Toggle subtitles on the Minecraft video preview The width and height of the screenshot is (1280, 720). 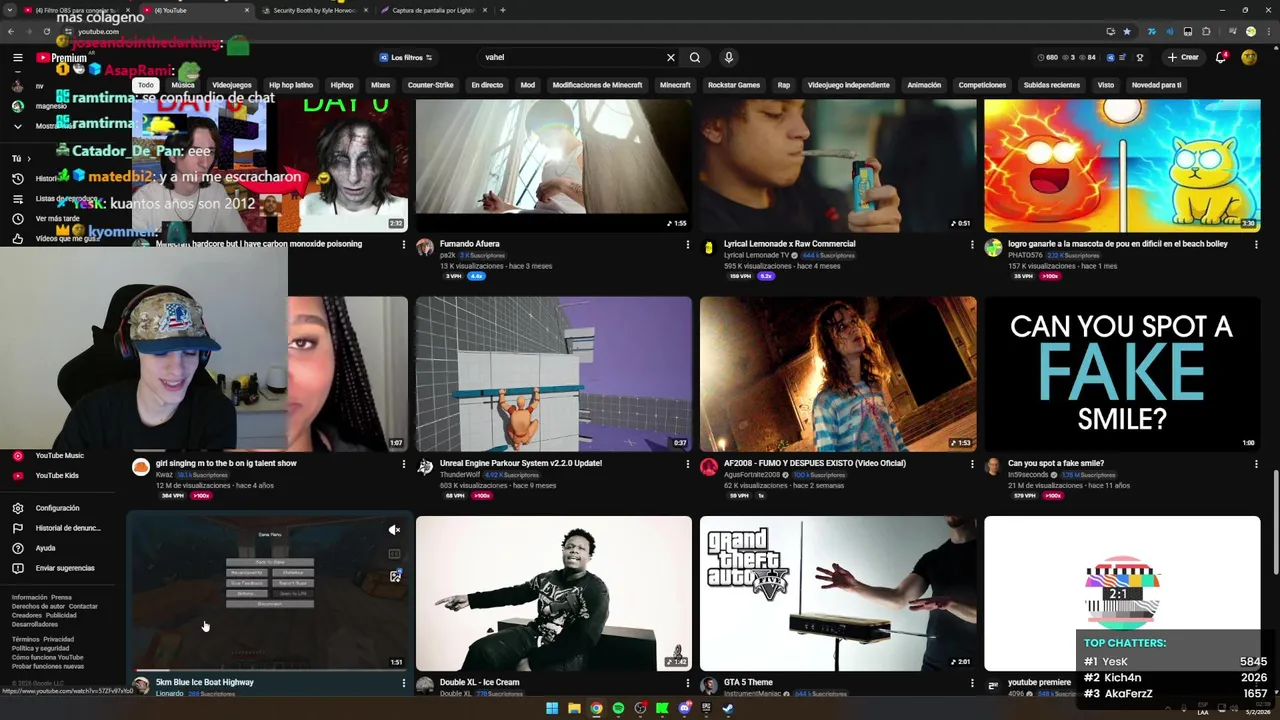tap(395, 553)
